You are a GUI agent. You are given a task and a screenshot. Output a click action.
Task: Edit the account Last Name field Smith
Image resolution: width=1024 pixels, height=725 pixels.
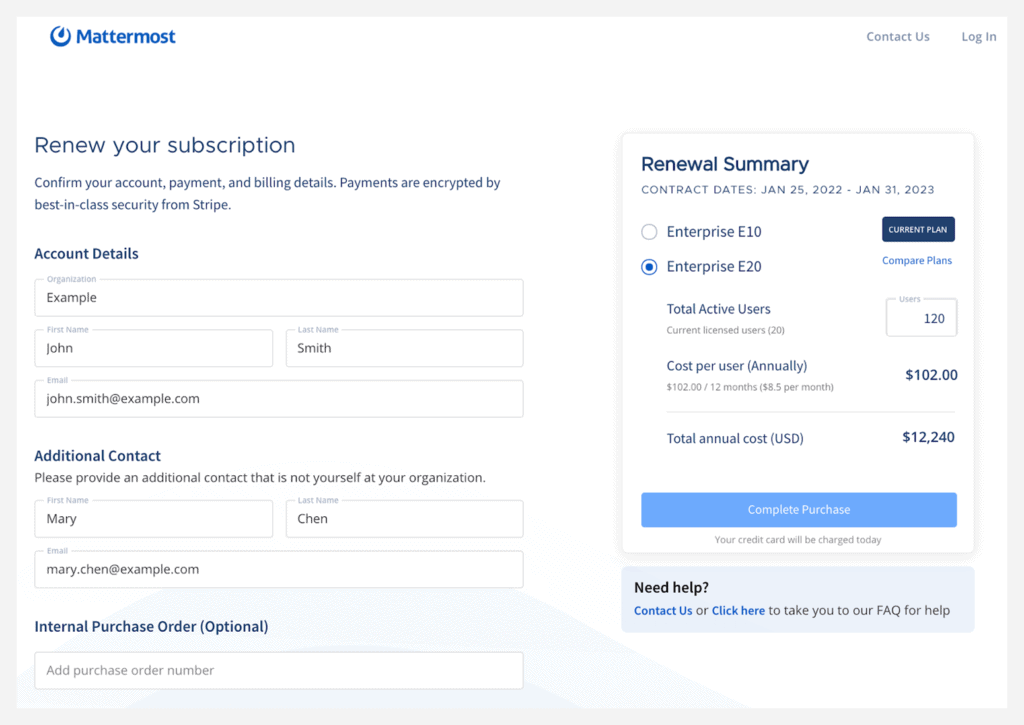[x=404, y=348]
